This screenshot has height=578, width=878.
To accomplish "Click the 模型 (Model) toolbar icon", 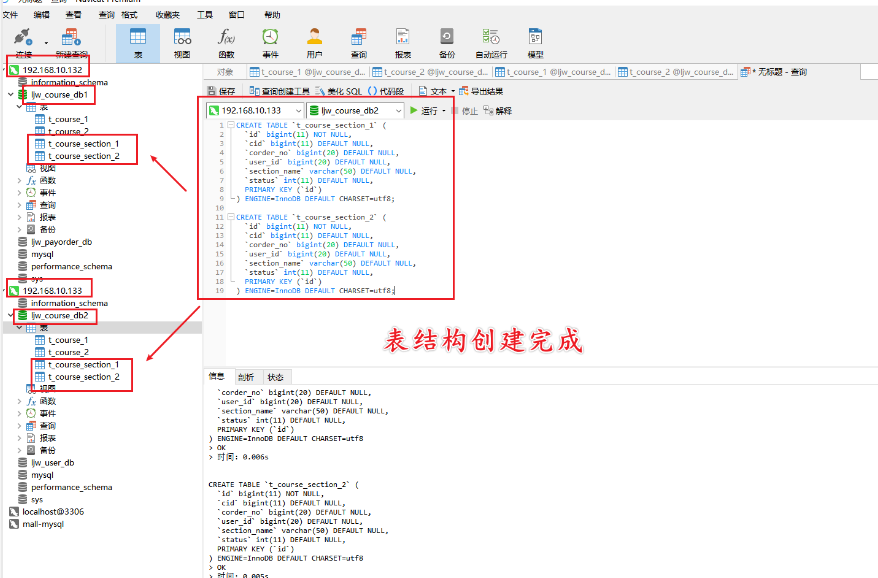I will tap(535, 37).
